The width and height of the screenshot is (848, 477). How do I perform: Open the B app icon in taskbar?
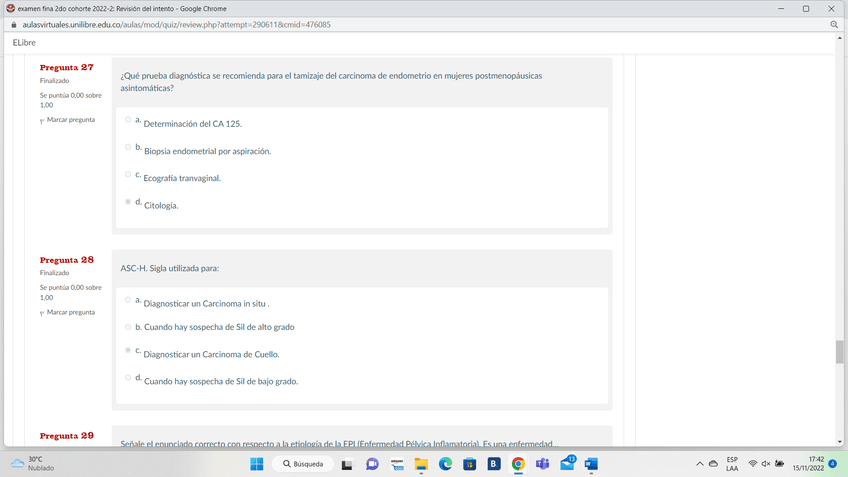click(x=494, y=464)
